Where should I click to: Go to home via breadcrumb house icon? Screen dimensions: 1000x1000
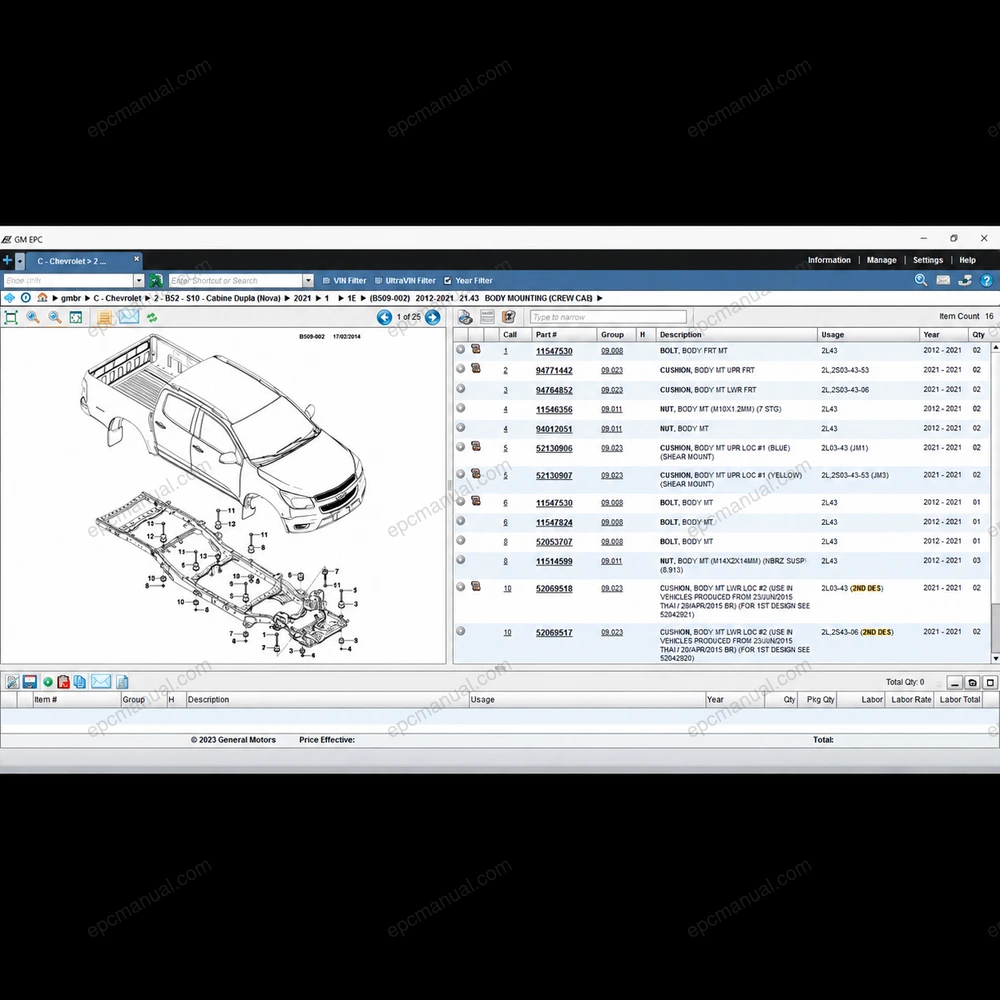point(42,297)
